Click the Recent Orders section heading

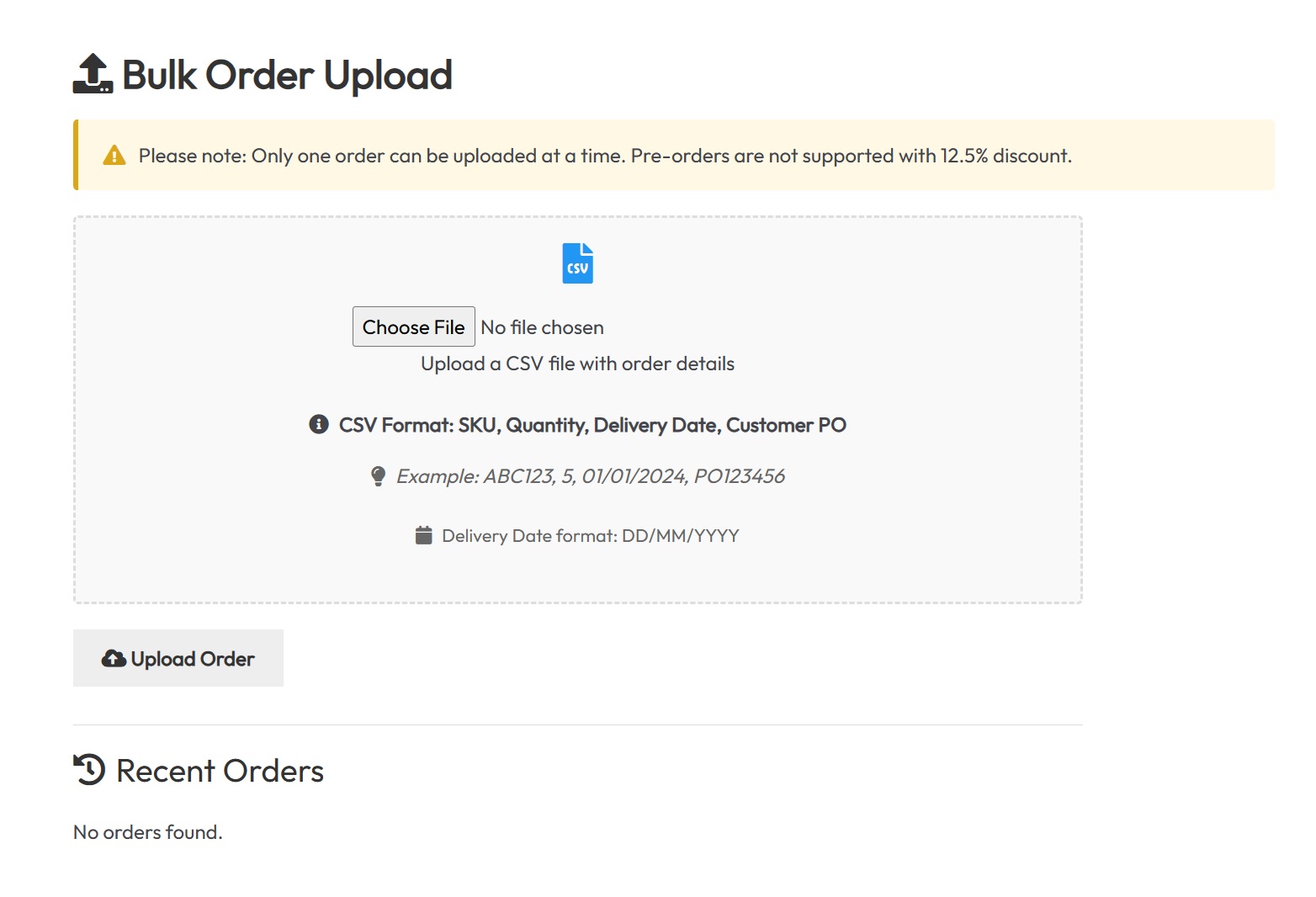(x=220, y=771)
